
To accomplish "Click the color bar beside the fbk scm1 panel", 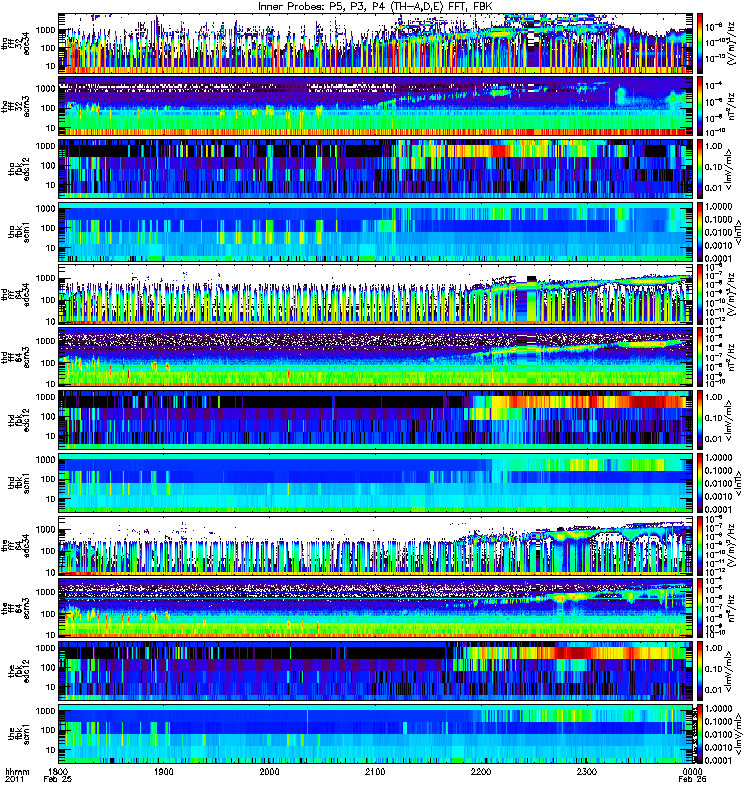I will pyautogui.click(x=699, y=734).
